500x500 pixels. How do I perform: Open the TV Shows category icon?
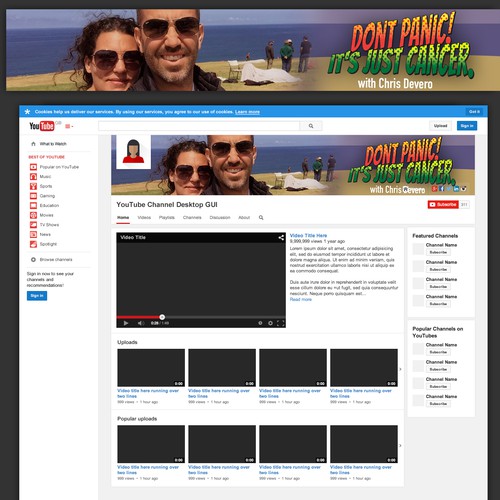coord(33,225)
